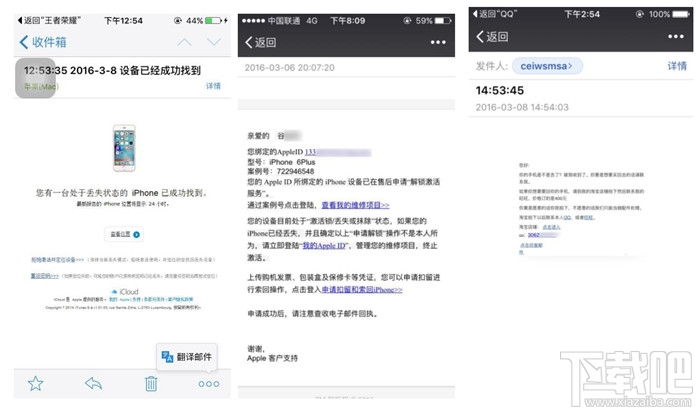The width and height of the screenshot is (700, 412).
Task: Tap 详情 under the first mail subject
Action: (213, 86)
